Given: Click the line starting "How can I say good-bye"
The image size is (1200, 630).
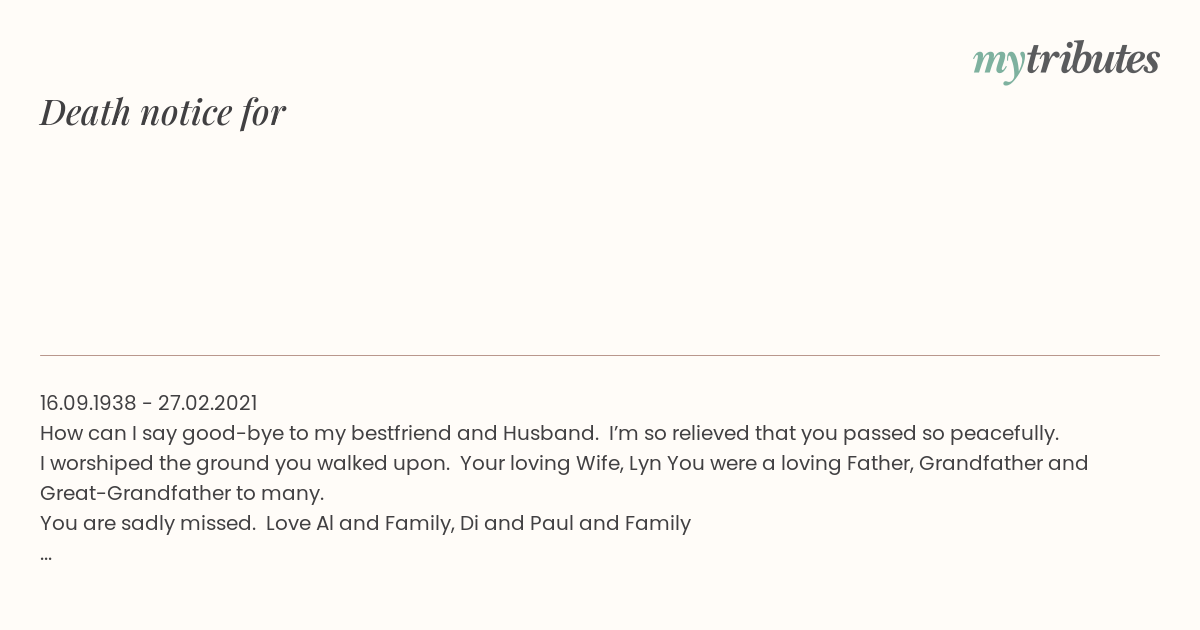Looking at the screenshot, I should [549, 433].
